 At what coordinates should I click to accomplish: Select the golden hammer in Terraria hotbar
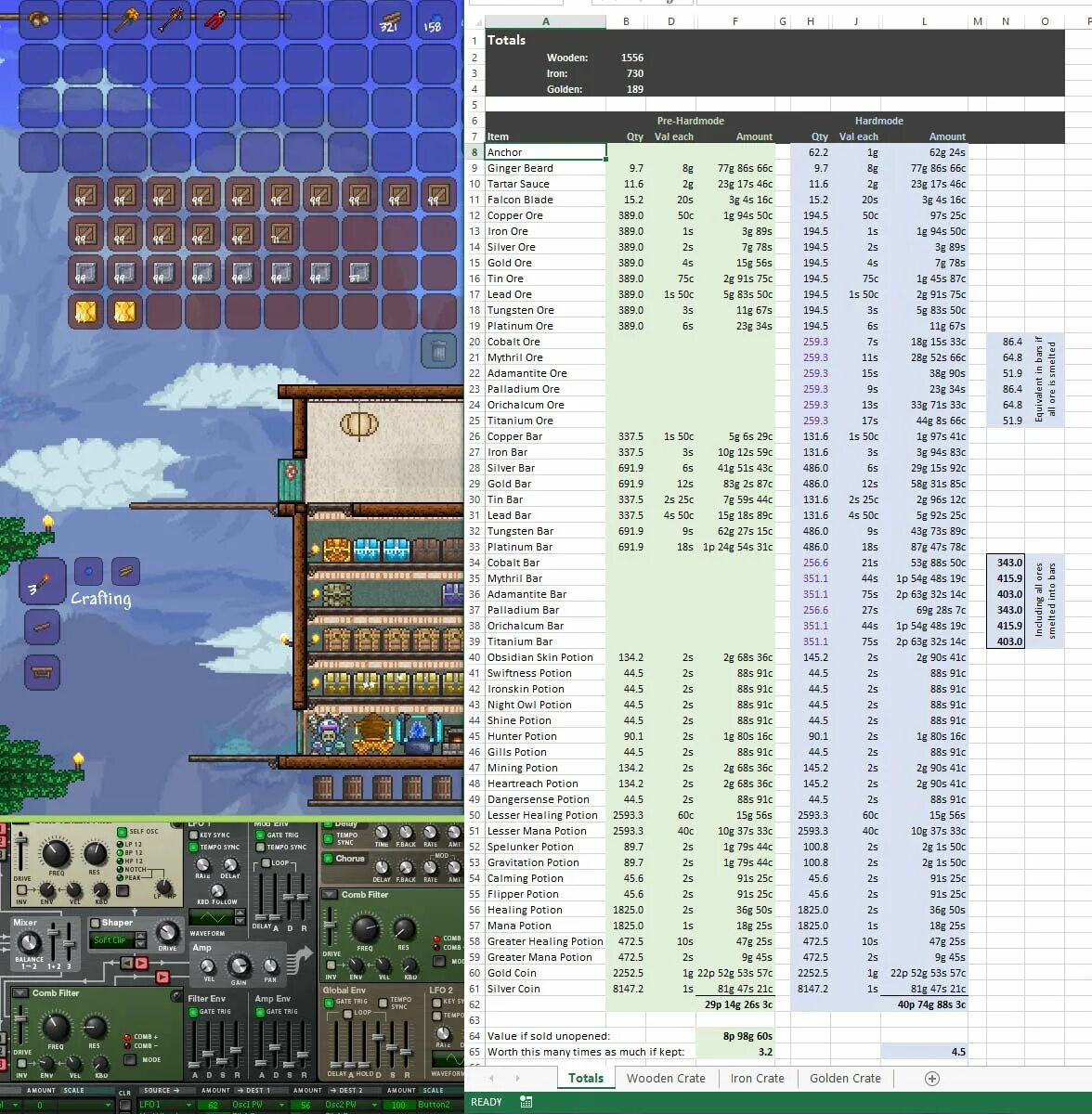click(127, 20)
